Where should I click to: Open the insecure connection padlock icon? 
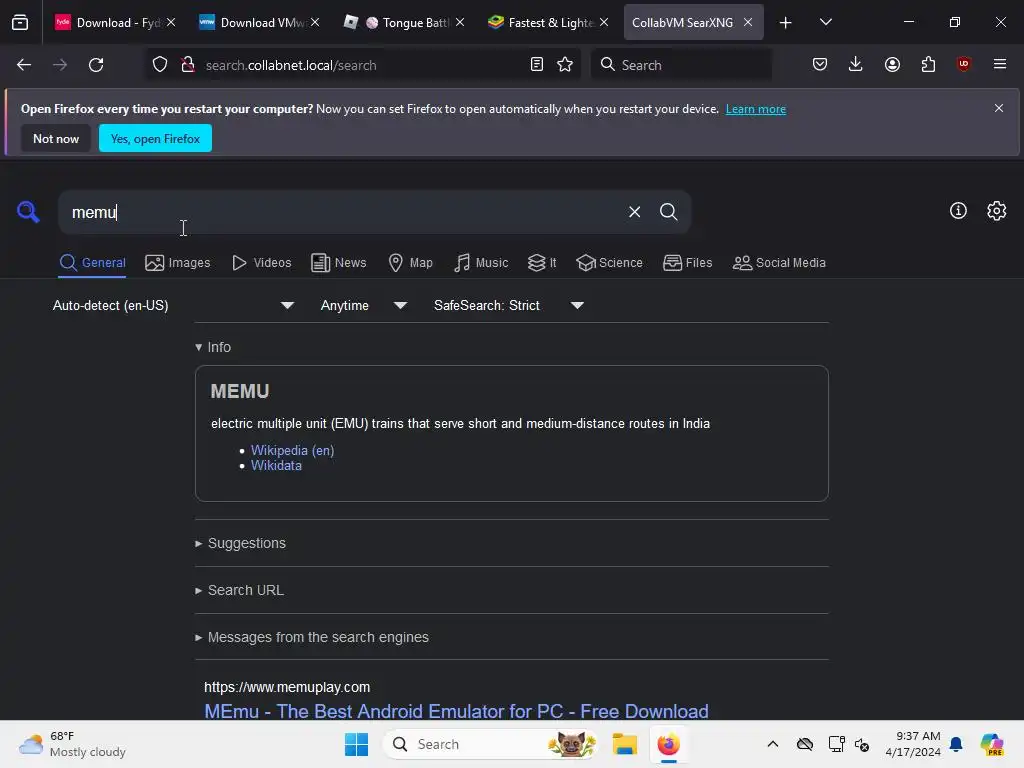188,65
